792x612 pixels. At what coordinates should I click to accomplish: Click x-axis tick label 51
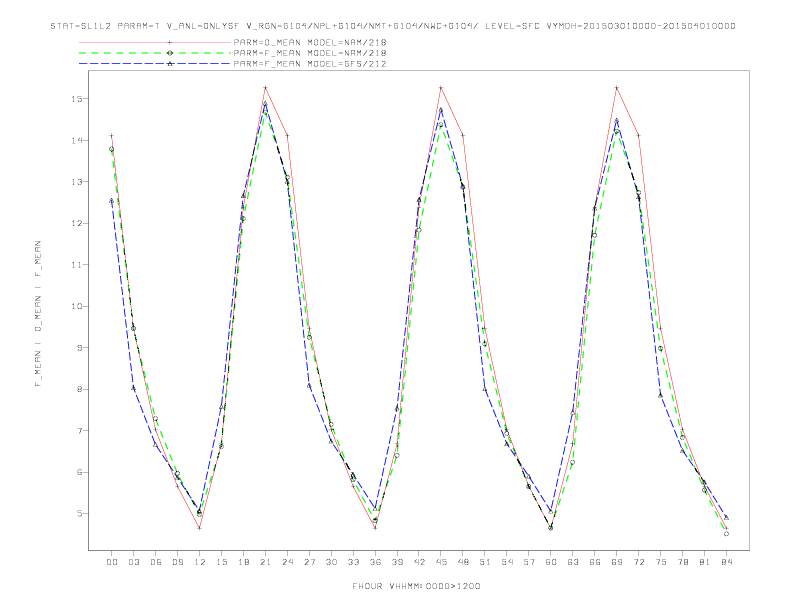(485, 562)
